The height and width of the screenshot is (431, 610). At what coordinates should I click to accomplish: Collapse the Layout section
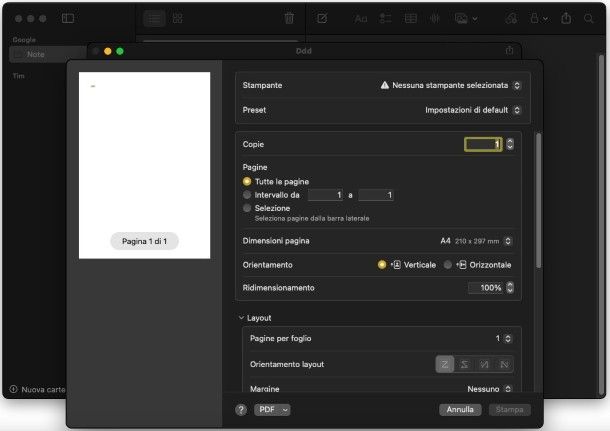pos(241,318)
